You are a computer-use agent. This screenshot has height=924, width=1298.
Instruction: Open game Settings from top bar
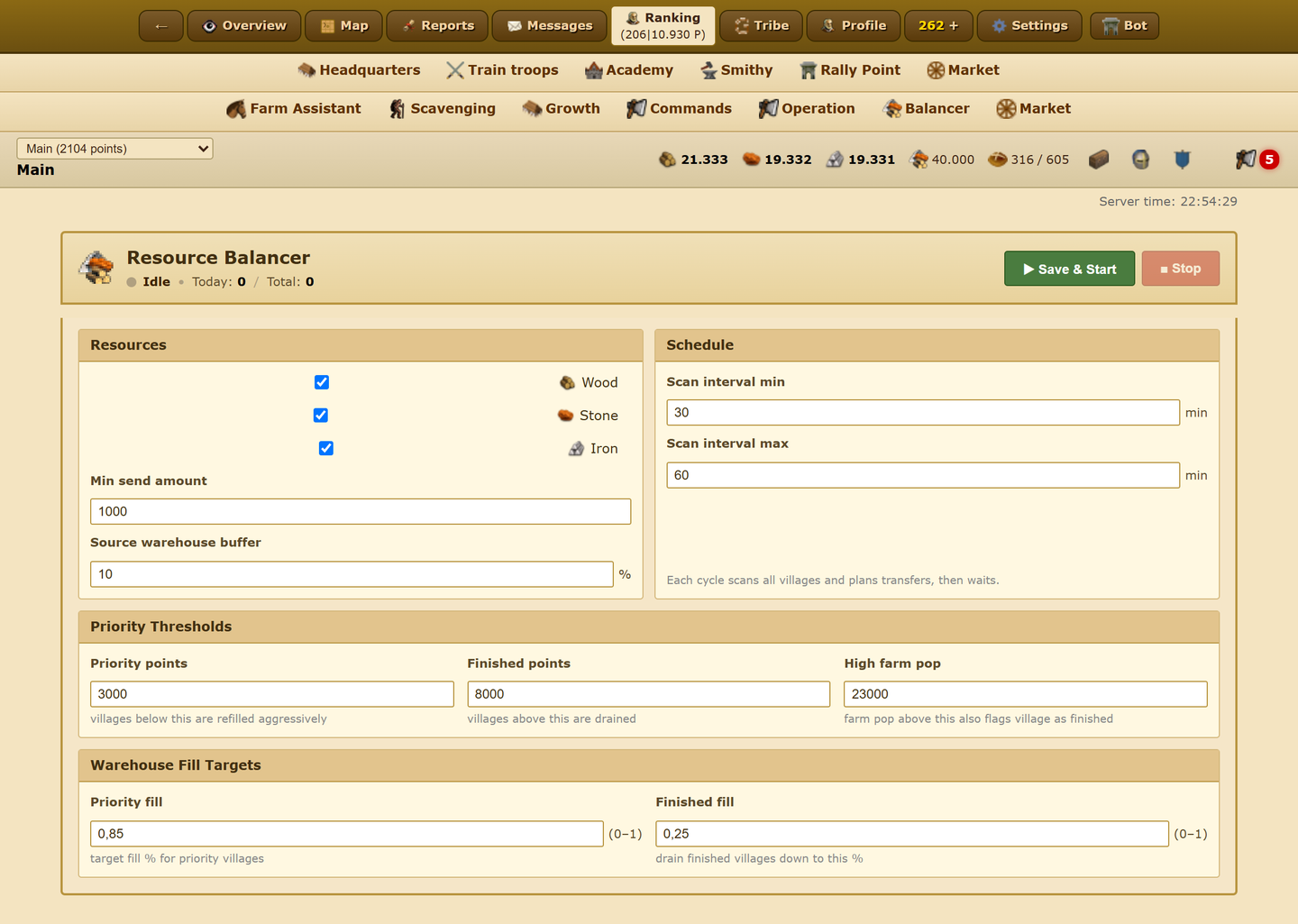[1029, 26]
